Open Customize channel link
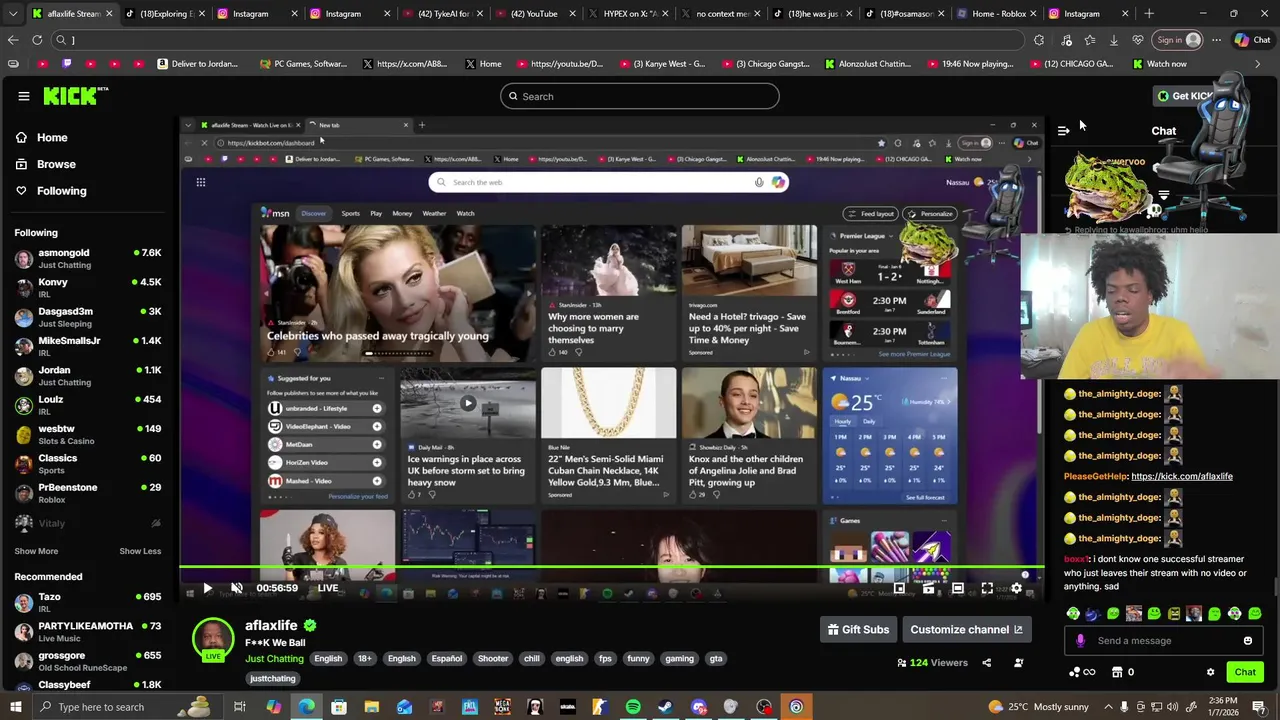The width and height of the screenshot is (1280, 720). (x=966, y=630)
